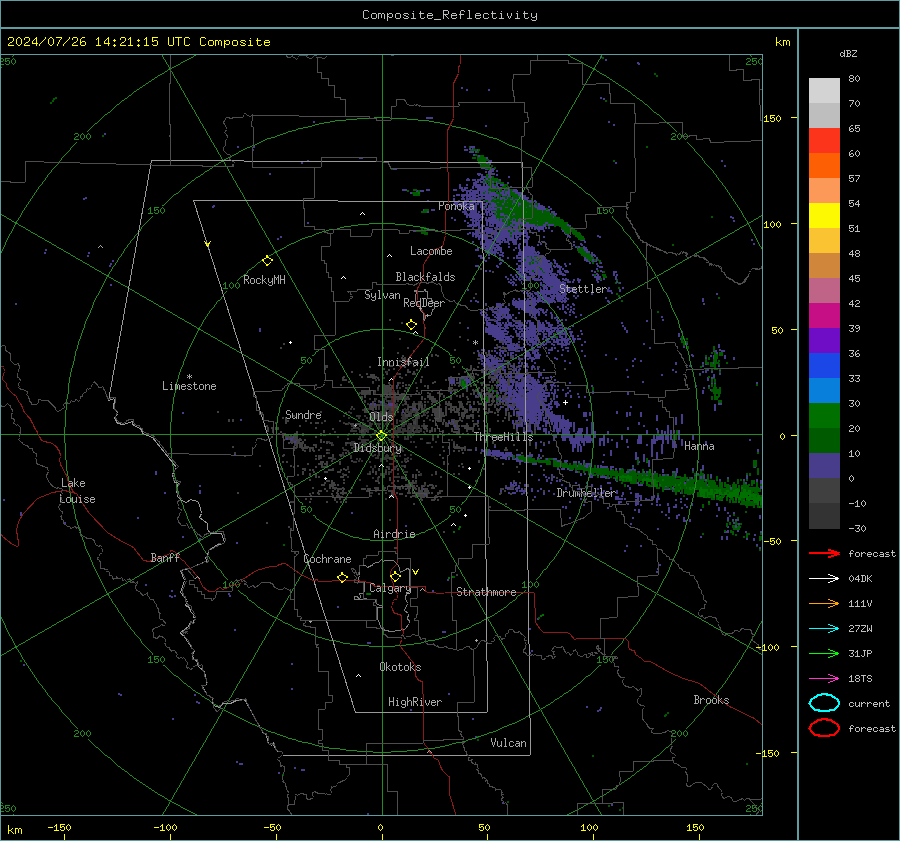Click the Vulcan label
Image resolution: width=900 pixels, height=841 pixels.
pos(508,743)
